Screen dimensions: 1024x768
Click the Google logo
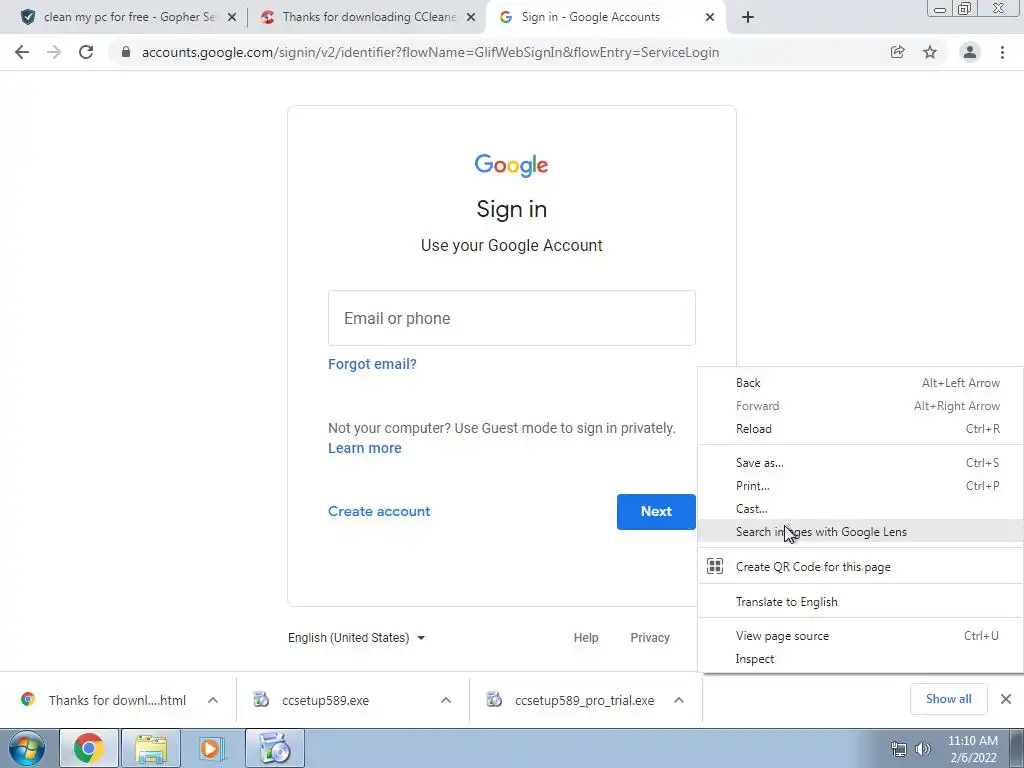pyautogui.click(x=511, y=165)
